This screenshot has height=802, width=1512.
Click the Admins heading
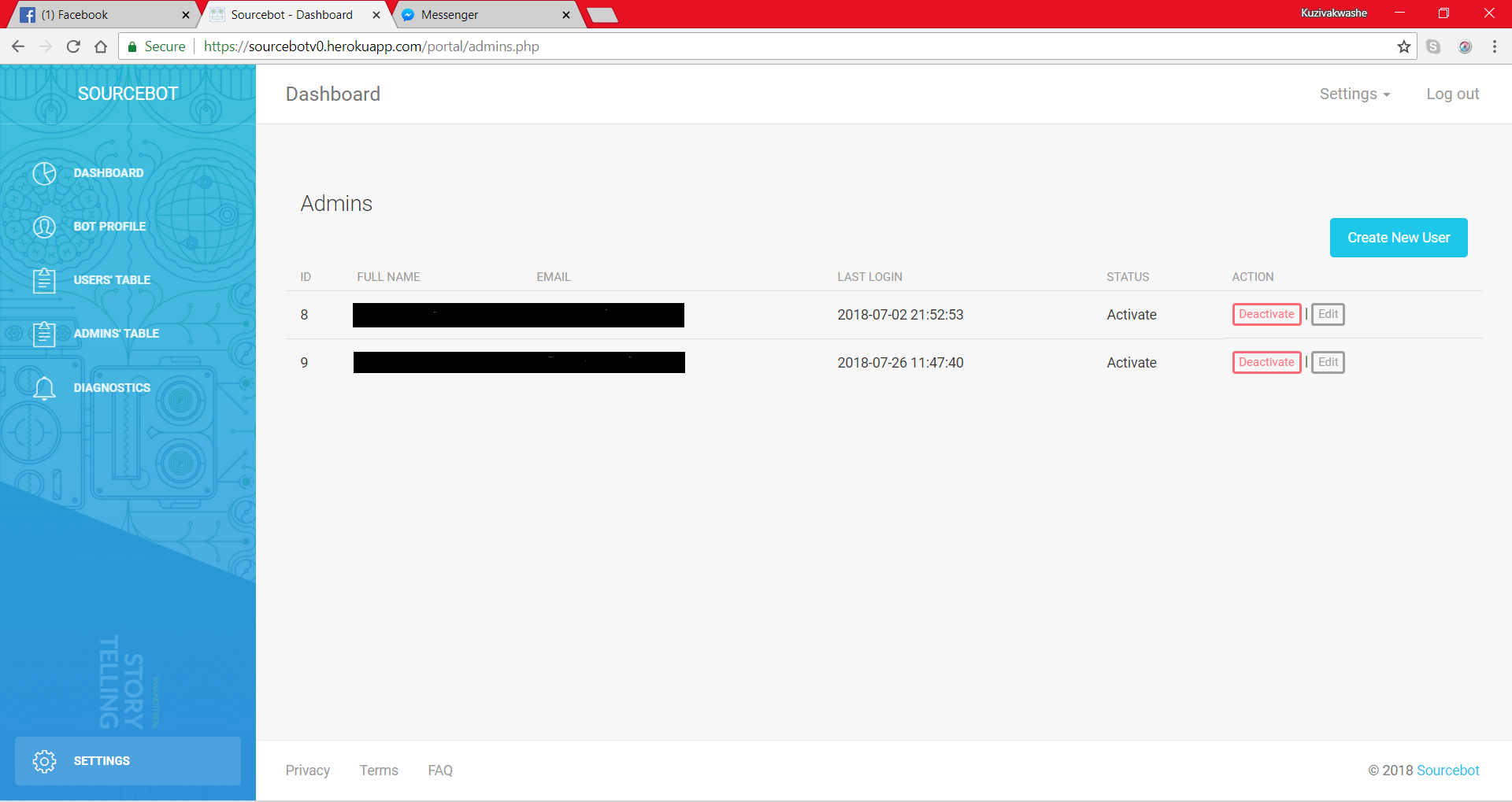pyautogui.click(x=336, y=204)
